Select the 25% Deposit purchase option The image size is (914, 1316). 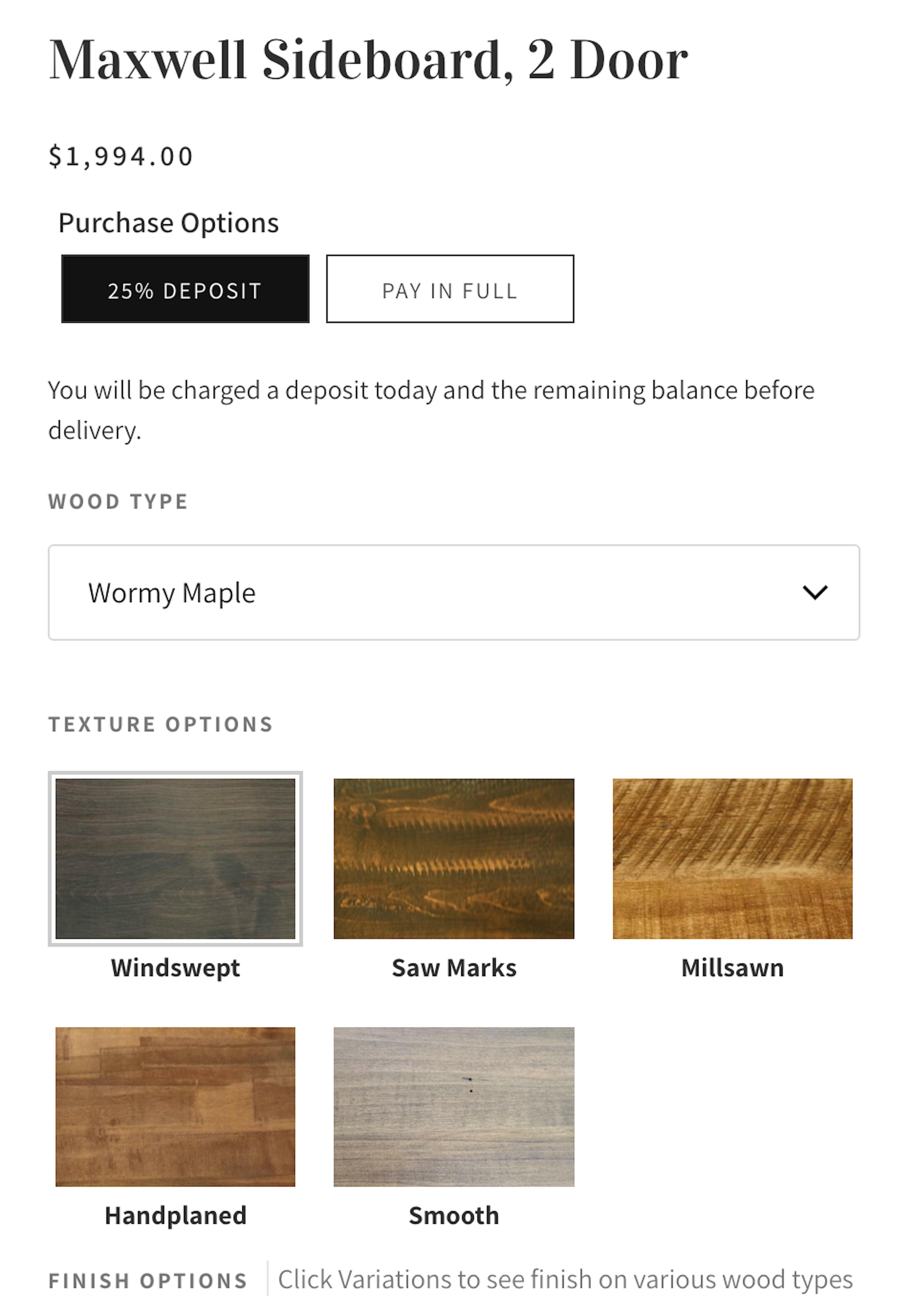[185, 289]
